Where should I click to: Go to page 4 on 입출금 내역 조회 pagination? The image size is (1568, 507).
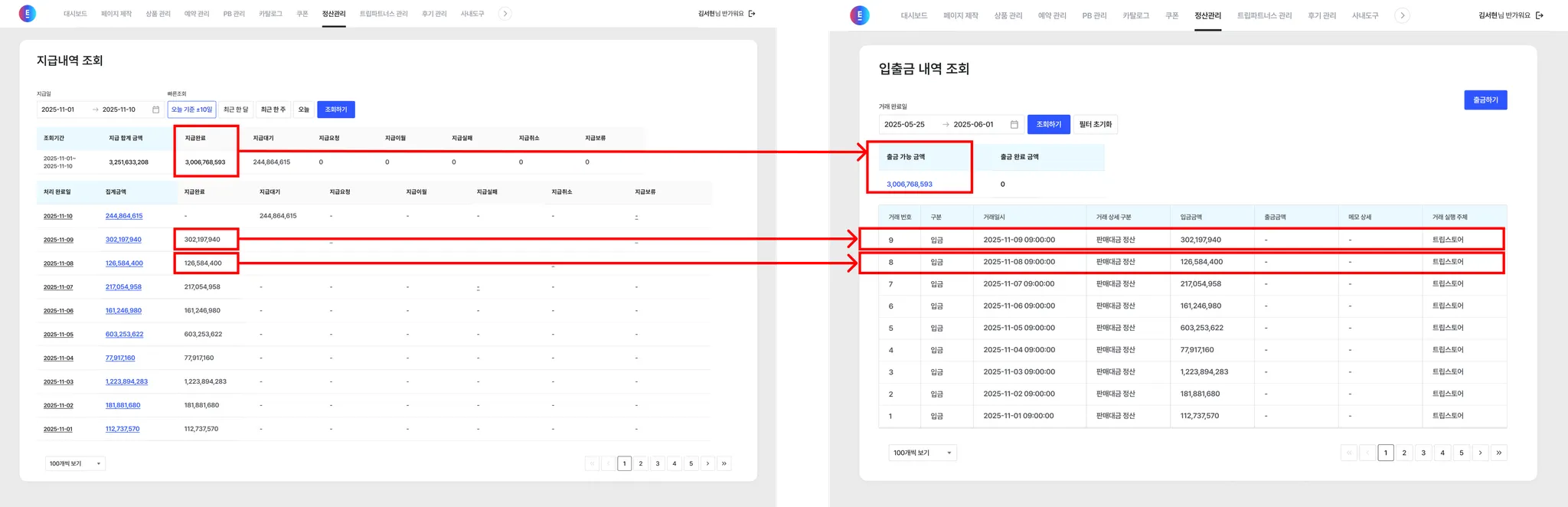pyautogui.click(x=1442, y=453)
